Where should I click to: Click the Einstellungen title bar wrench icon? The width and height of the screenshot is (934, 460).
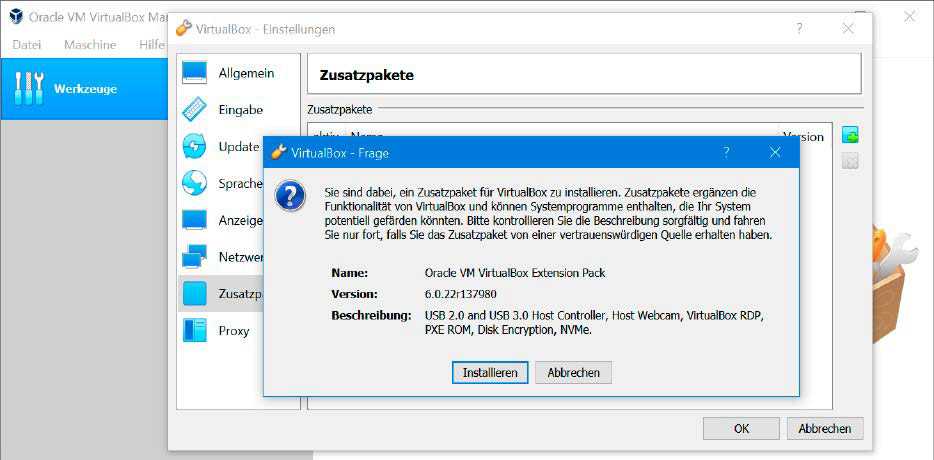coord(184,29)
